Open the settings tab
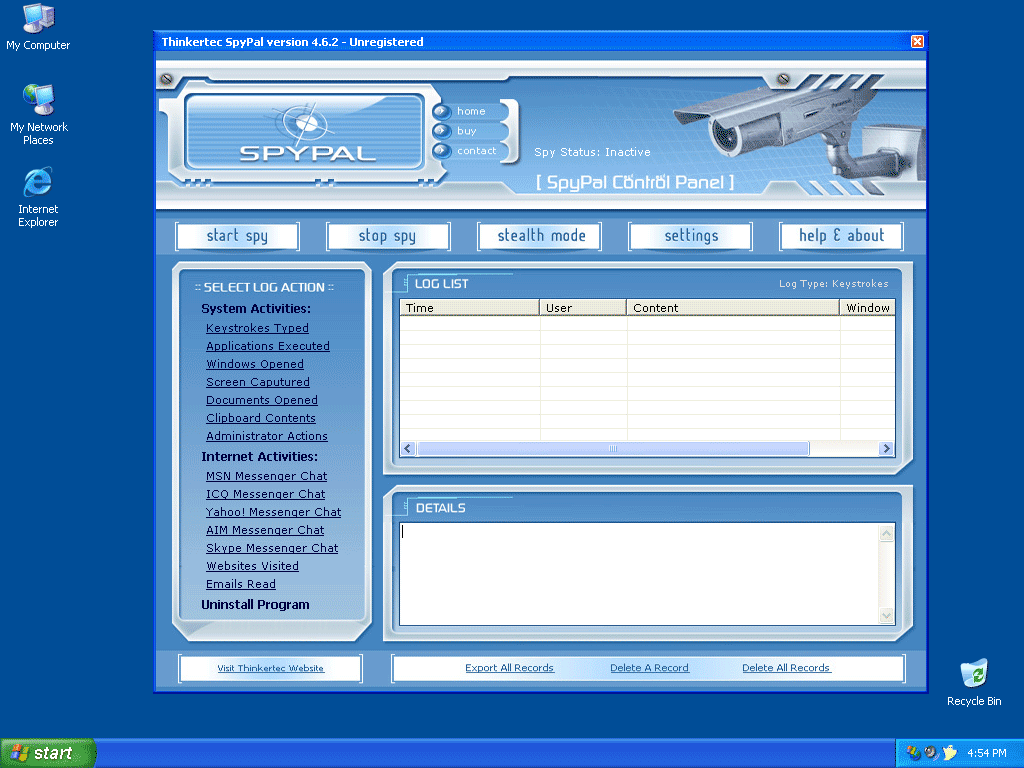 (x=691, y=236)
